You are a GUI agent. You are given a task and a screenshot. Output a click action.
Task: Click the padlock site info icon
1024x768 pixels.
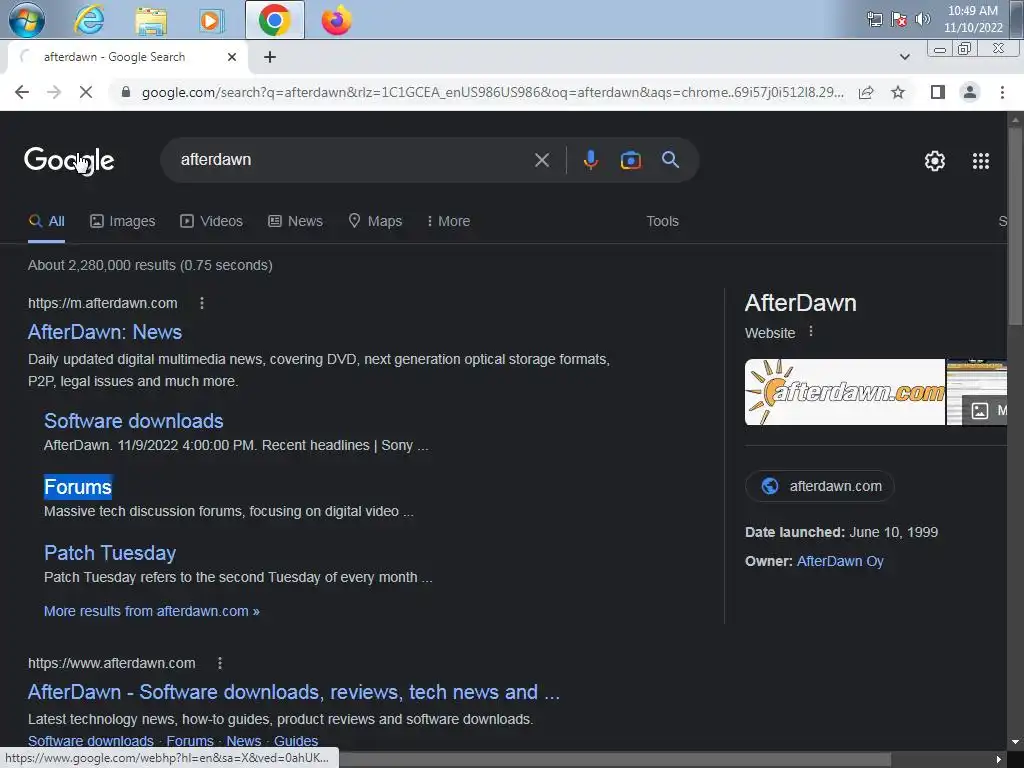(126, 92)
